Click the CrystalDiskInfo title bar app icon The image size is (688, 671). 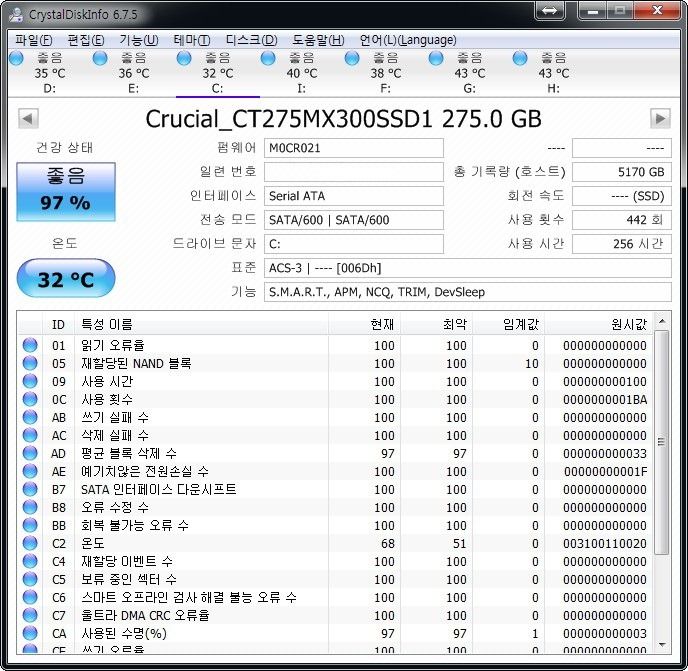click(16, 14)
